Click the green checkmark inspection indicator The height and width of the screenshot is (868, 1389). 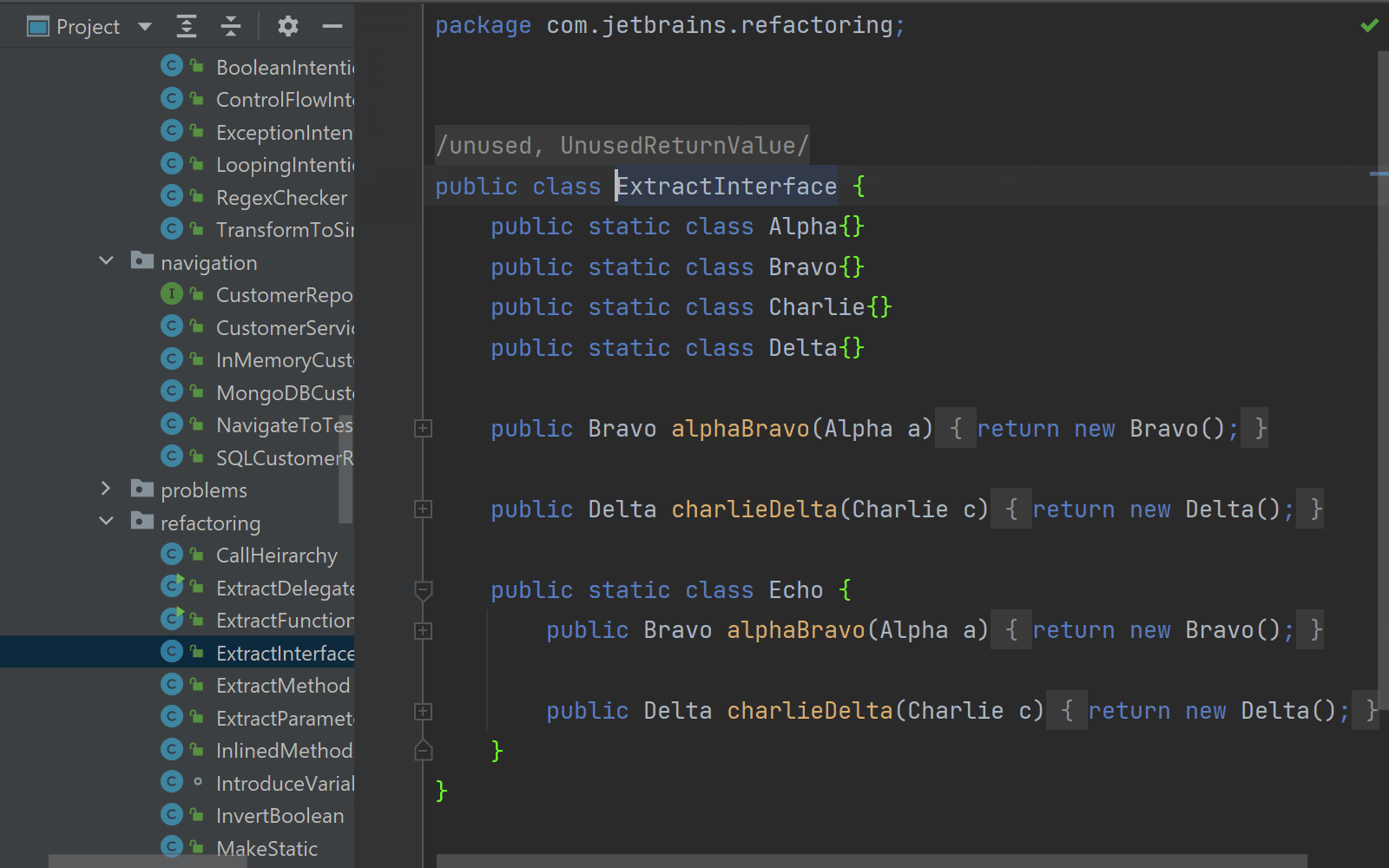[x=1369, y=26]
